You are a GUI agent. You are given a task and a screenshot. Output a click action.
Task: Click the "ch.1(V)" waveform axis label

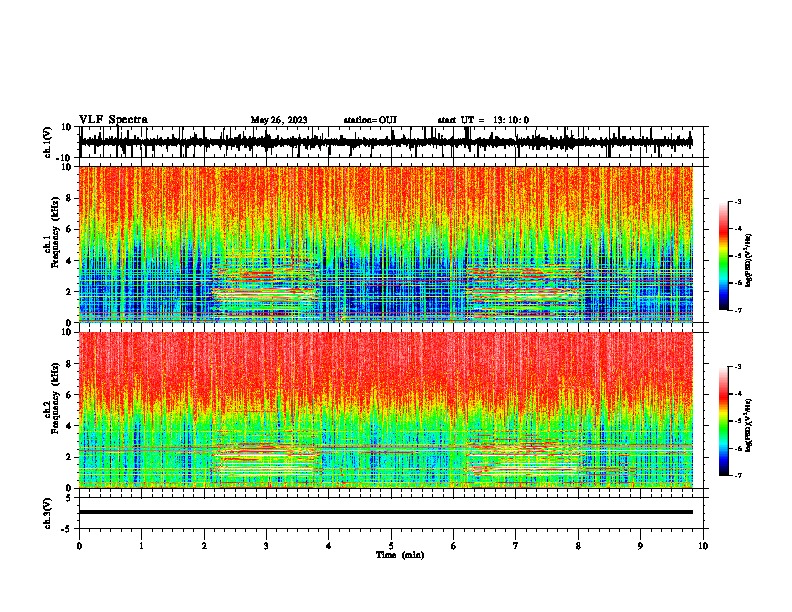pos(48,142)
